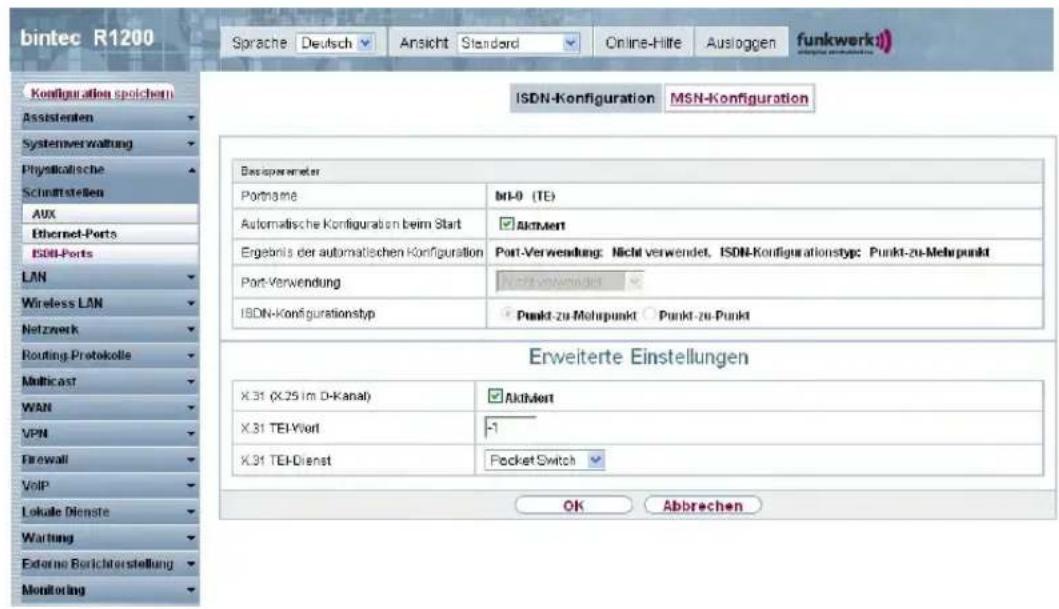Click Konfiguration speichern button
This screenshot has height=609, width=1059.
pos(101,93)
